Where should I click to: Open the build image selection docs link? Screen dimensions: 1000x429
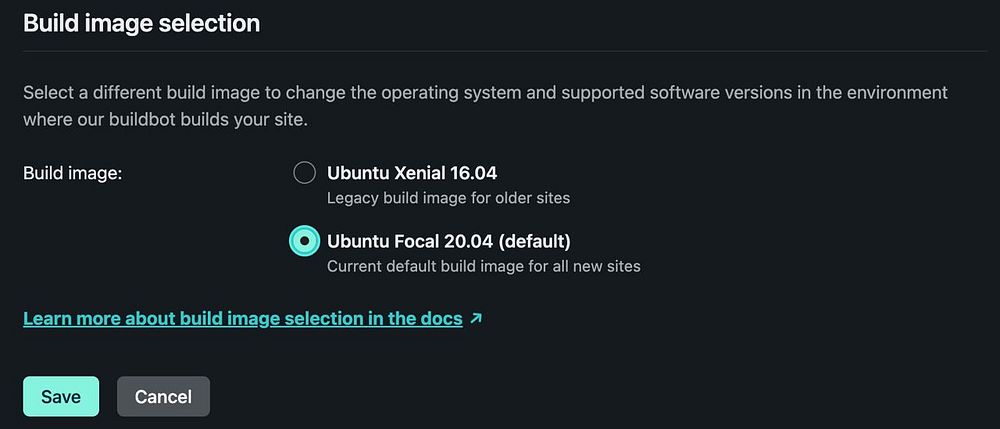coord(242,319)
